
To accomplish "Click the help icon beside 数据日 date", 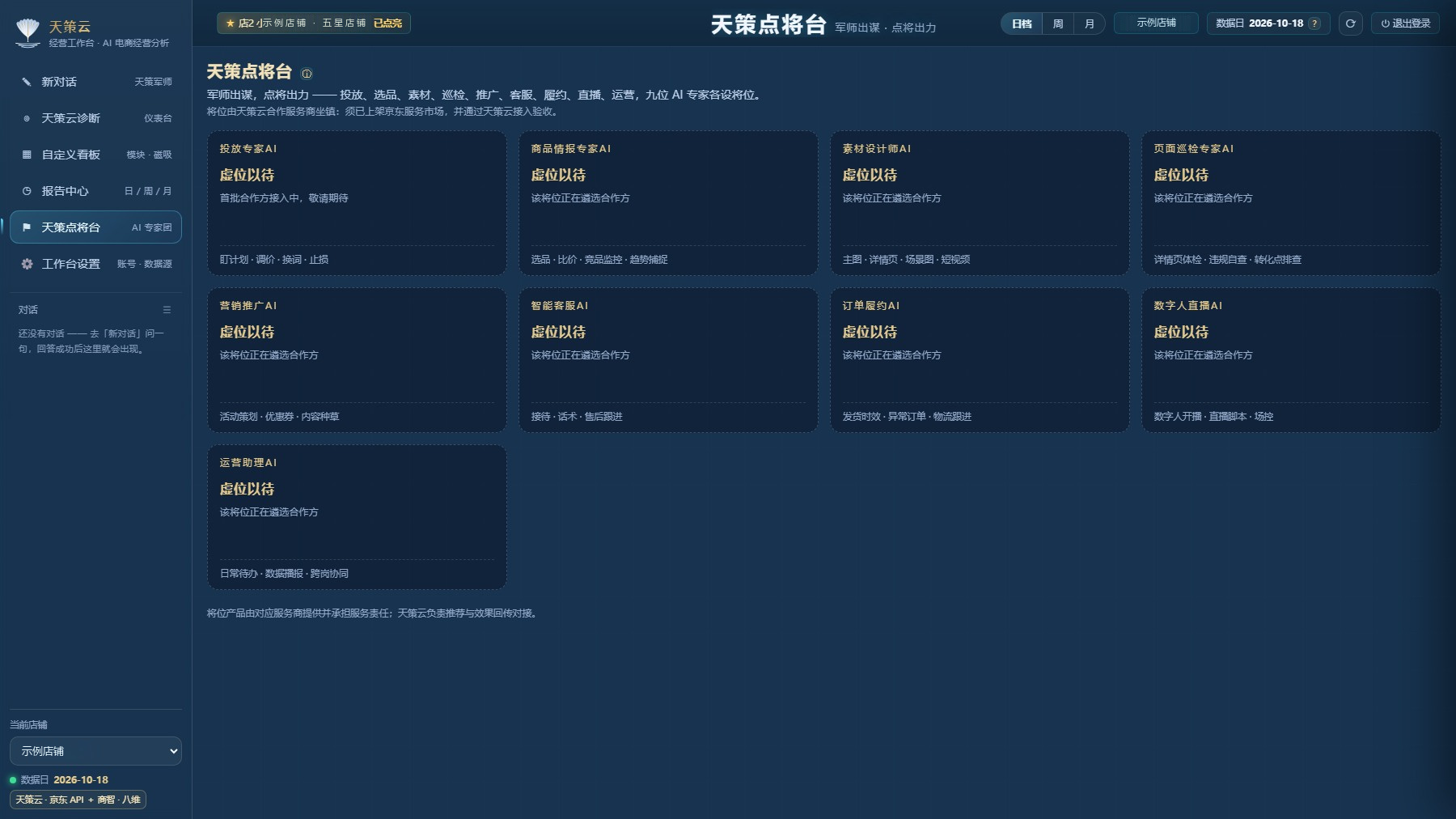I will click(1314, 23).
